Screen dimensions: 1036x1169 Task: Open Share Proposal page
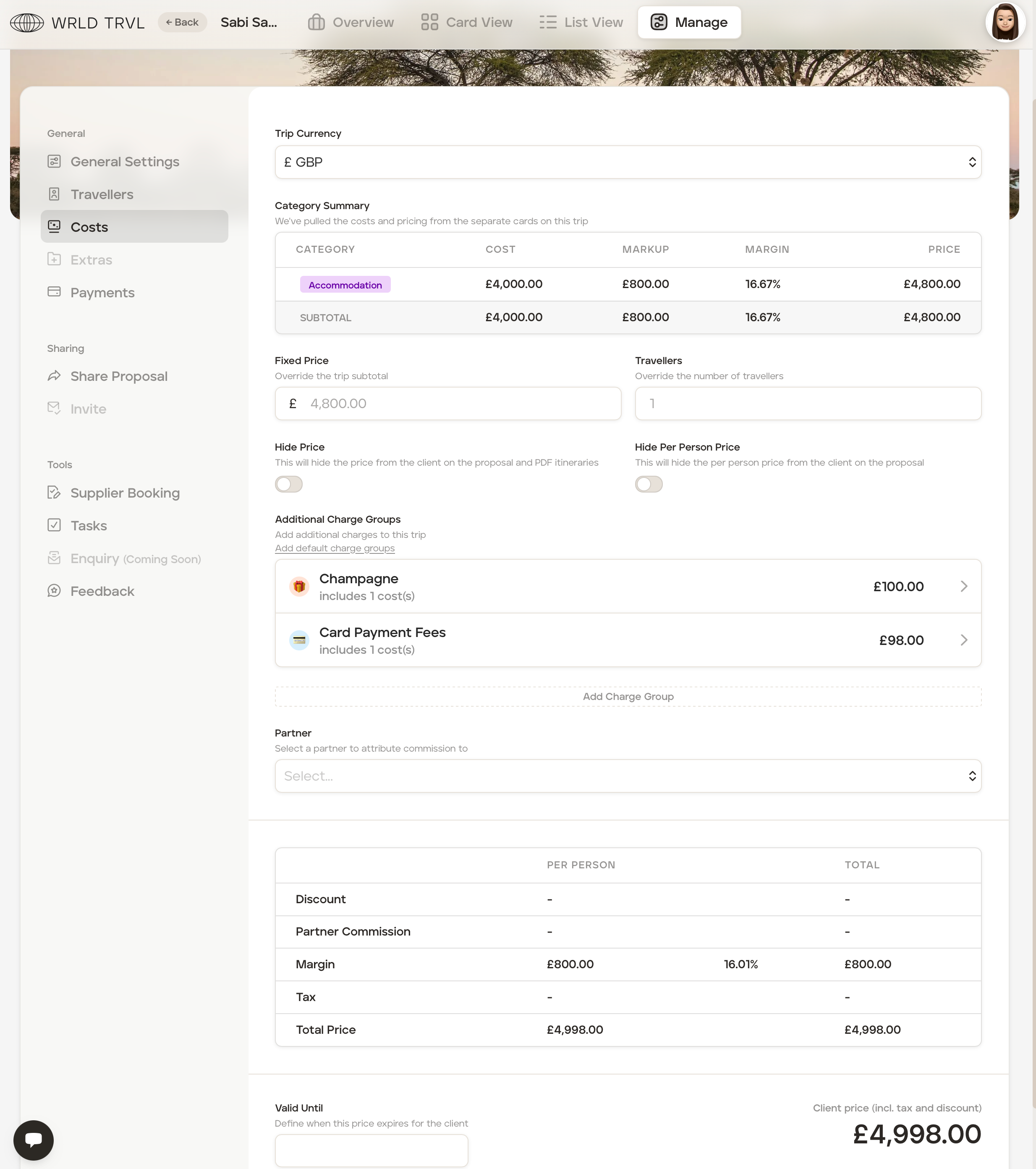tap(118, 376)
